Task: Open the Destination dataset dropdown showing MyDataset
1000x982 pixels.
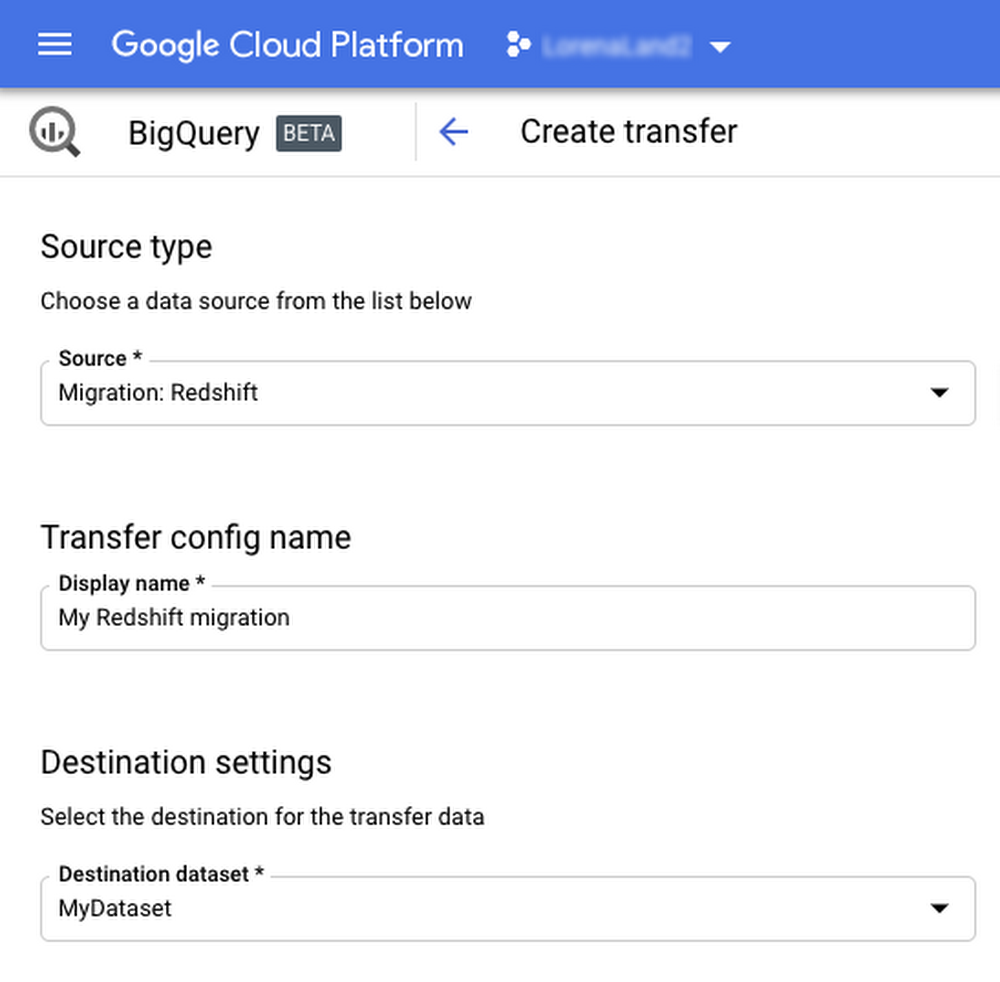Action: pos(508,909)
